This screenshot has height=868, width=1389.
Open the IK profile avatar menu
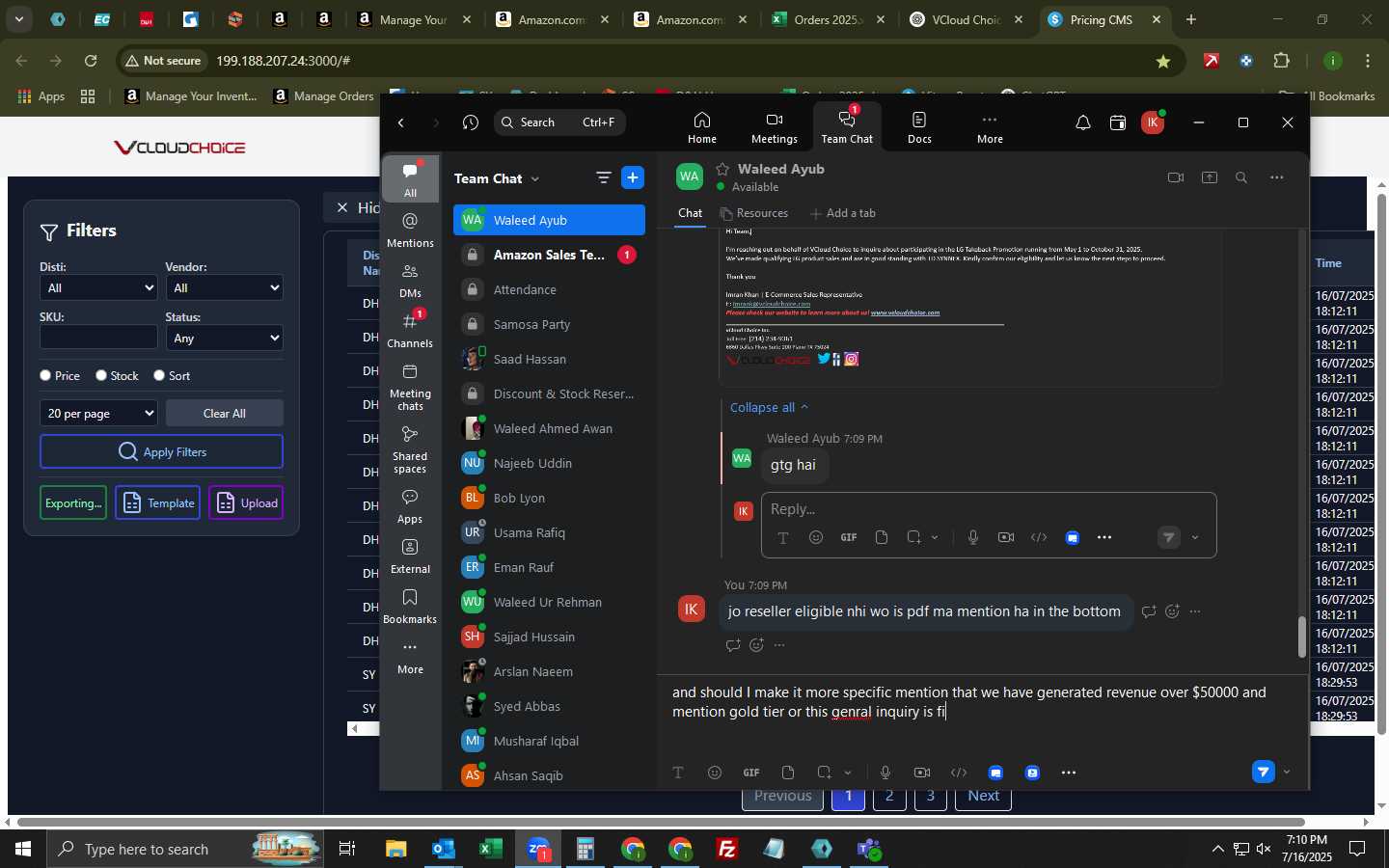tap(1153, 122)
